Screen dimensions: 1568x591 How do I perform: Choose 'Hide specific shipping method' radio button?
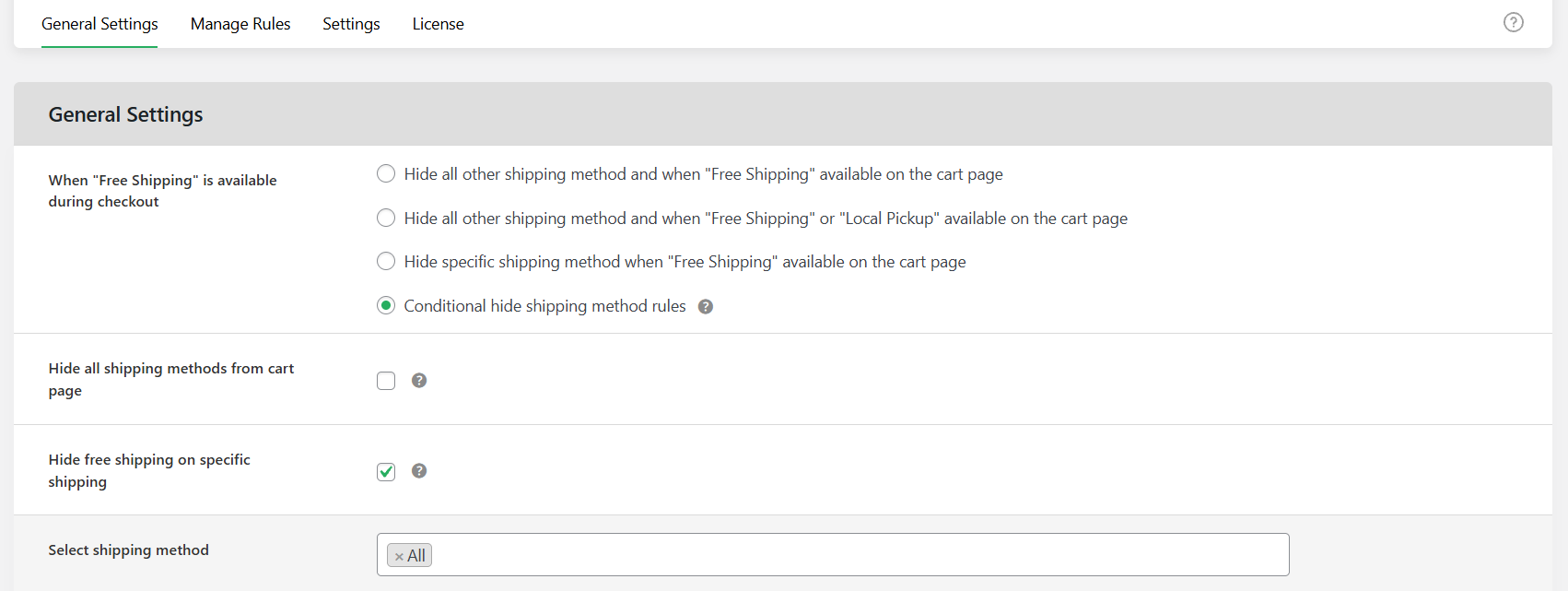tap(386, 262)
